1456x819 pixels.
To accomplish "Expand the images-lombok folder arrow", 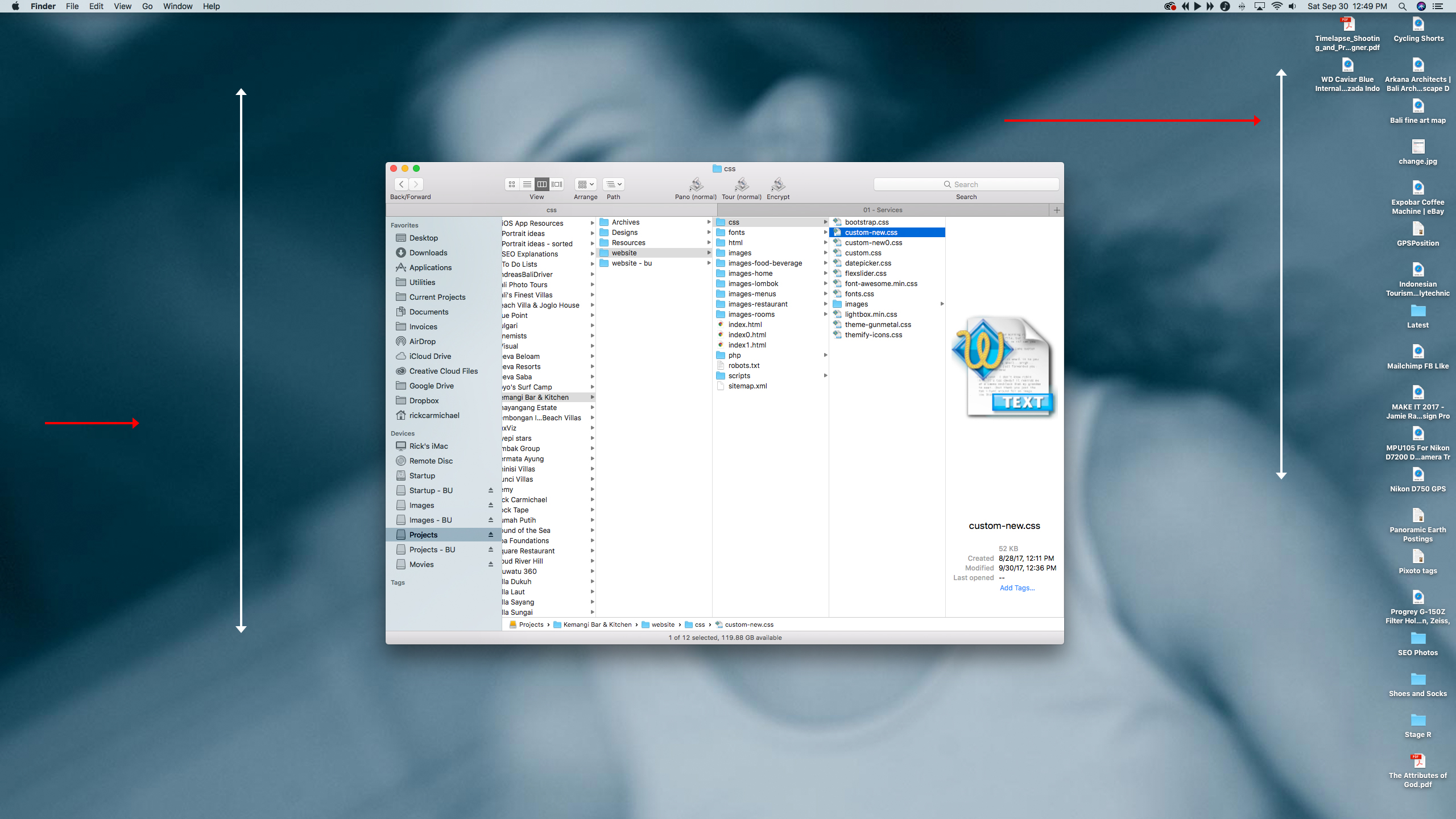I will 825,284.
